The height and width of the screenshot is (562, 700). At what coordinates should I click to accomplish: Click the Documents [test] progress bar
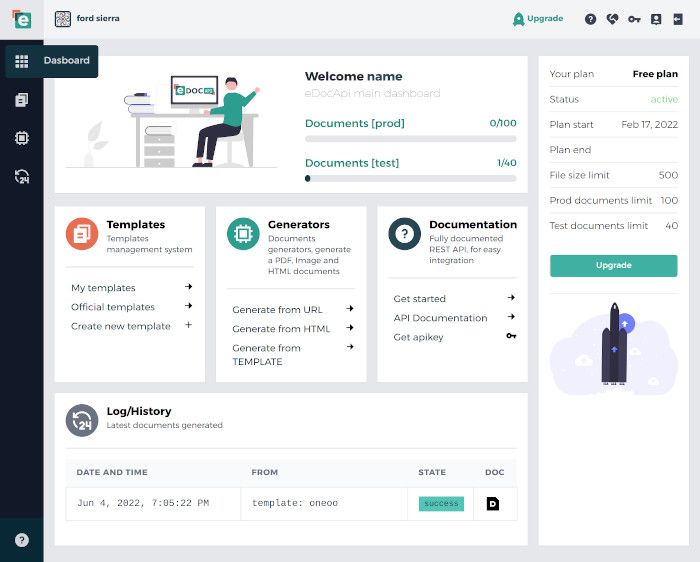tap(411, 179)
